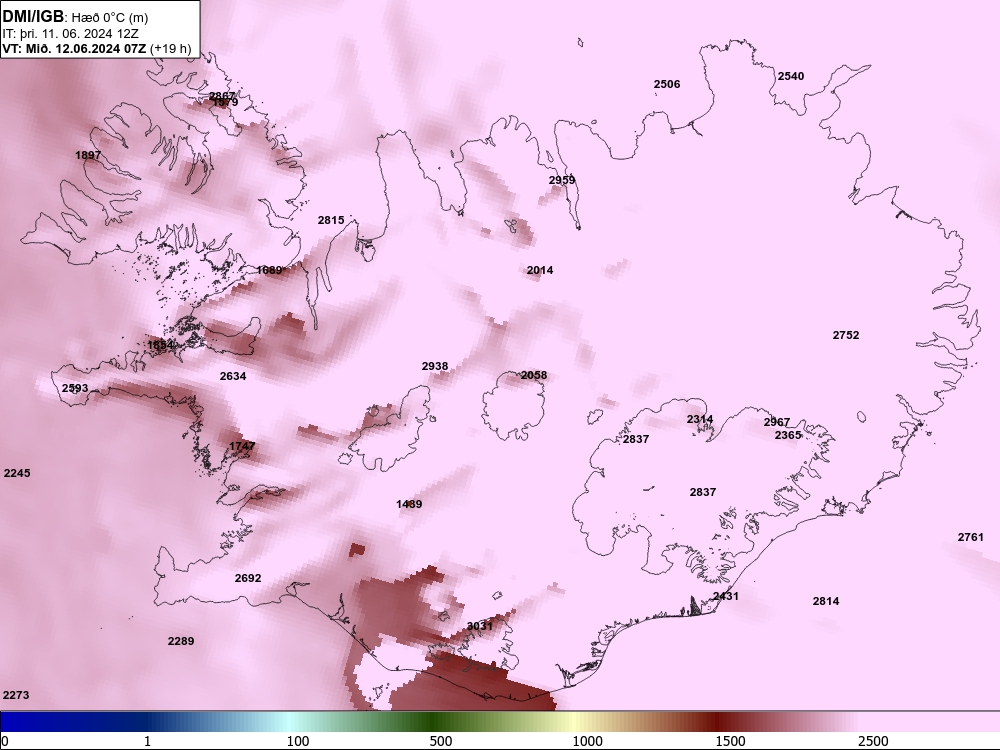
Task: Click the VT: Mið. 12.06.2024 07Z line
Action: click(75, 48)
